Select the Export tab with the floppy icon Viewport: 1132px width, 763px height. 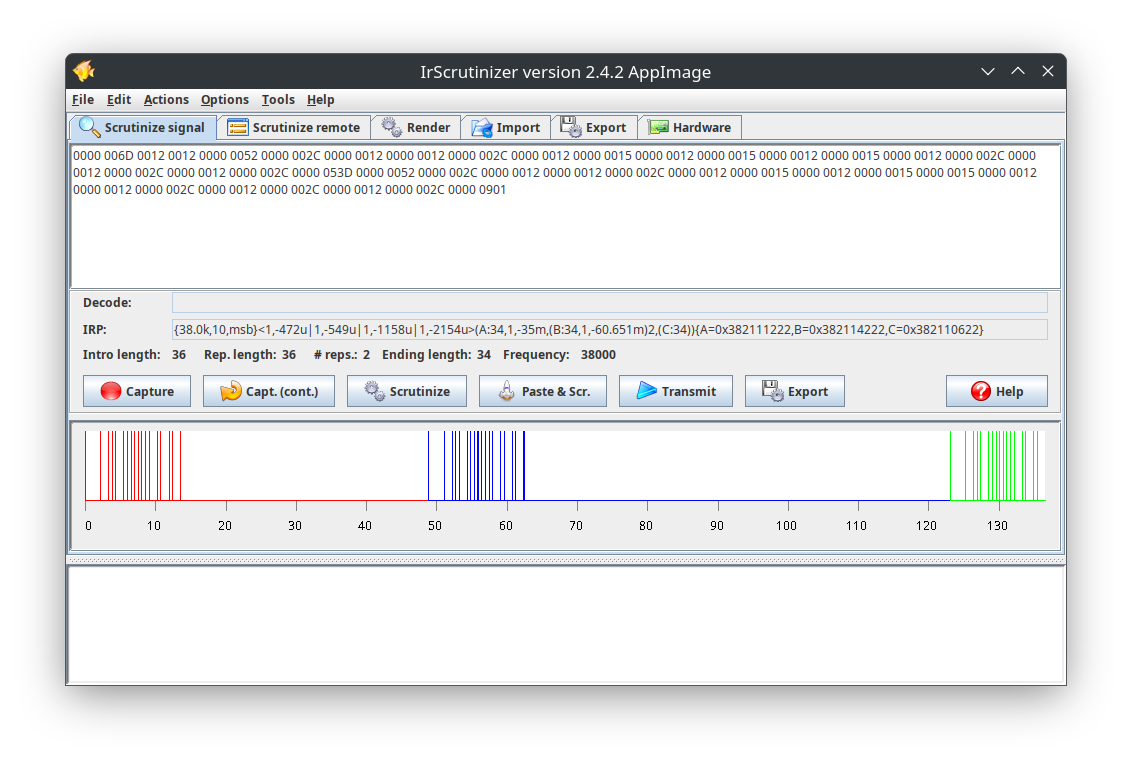[x=593, y=127]
